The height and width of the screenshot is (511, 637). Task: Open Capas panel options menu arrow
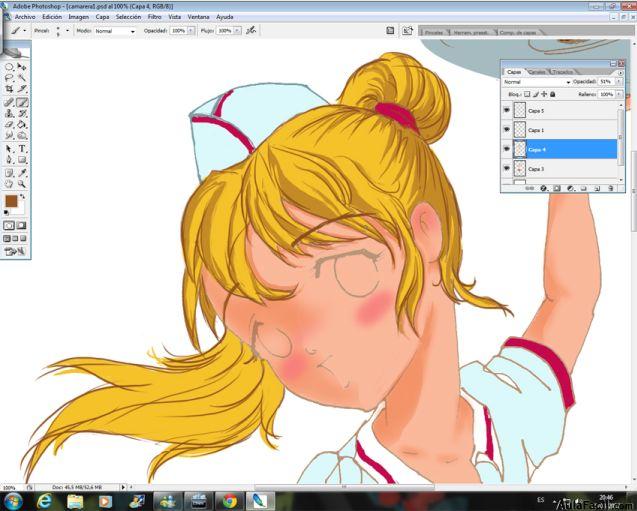click(620, 73)
